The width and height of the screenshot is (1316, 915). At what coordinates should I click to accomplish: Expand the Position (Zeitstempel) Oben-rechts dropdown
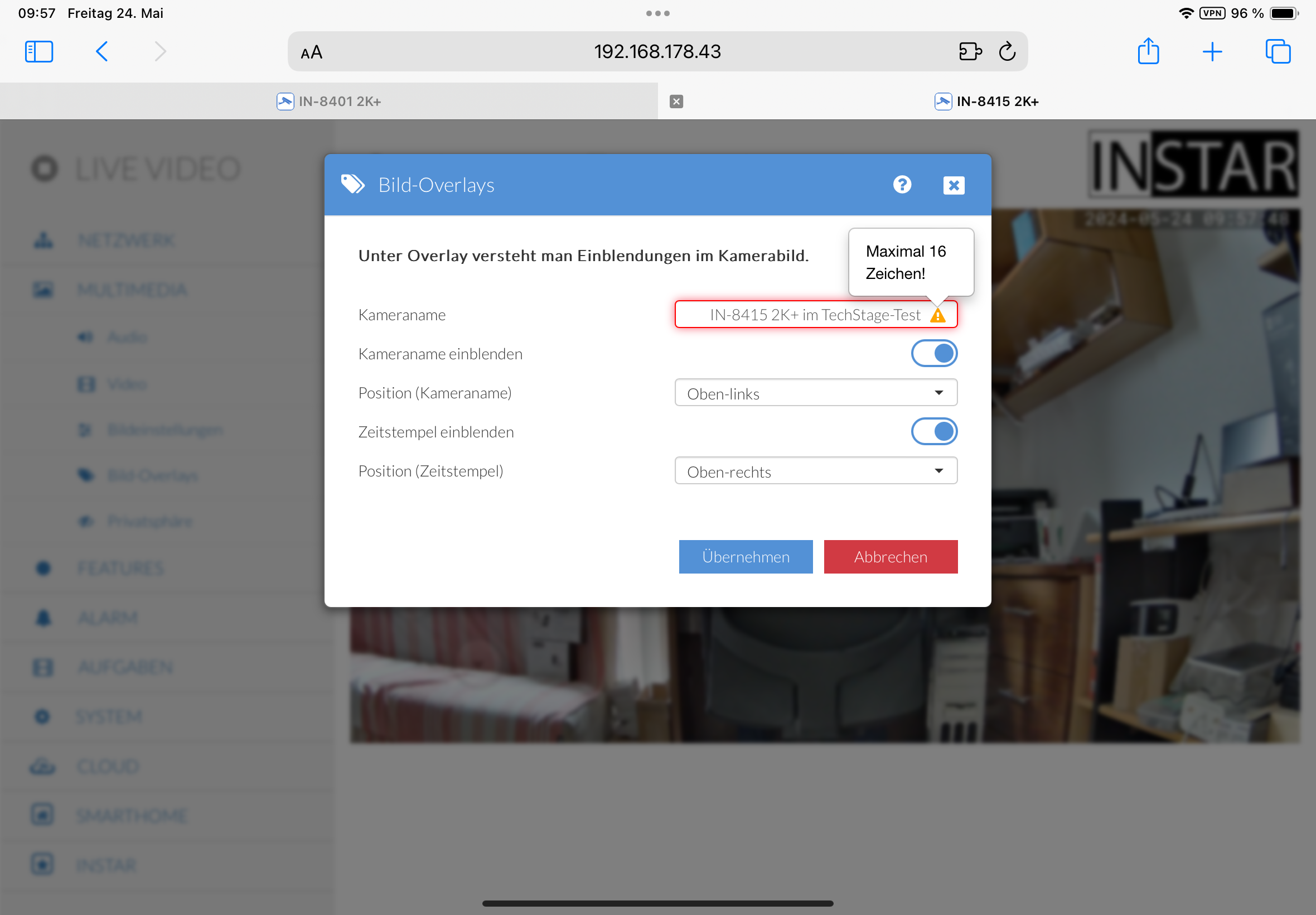tap(815, 471)
